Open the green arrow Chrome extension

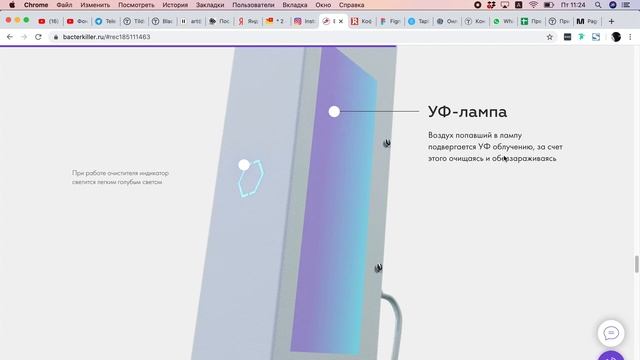click(581, 37)
